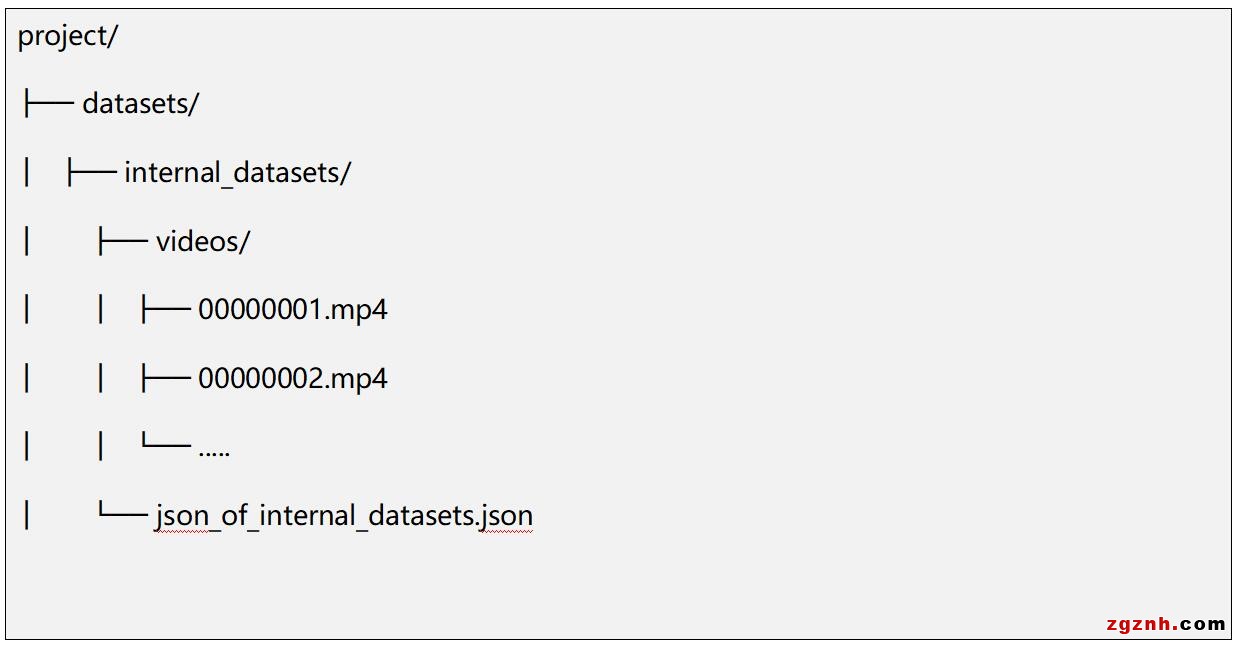Viewport: 1238px width, 647px height.
Task: Click the 00000001.mp4 file name
Action: coord(292,310)
